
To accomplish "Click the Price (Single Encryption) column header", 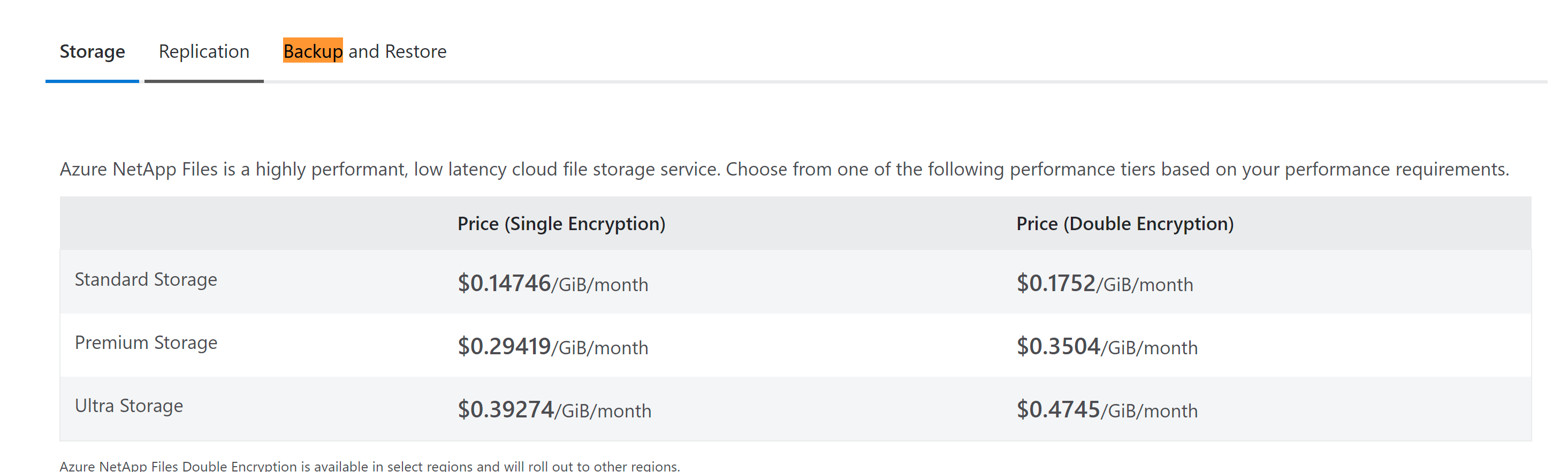I will coord(561,224).
